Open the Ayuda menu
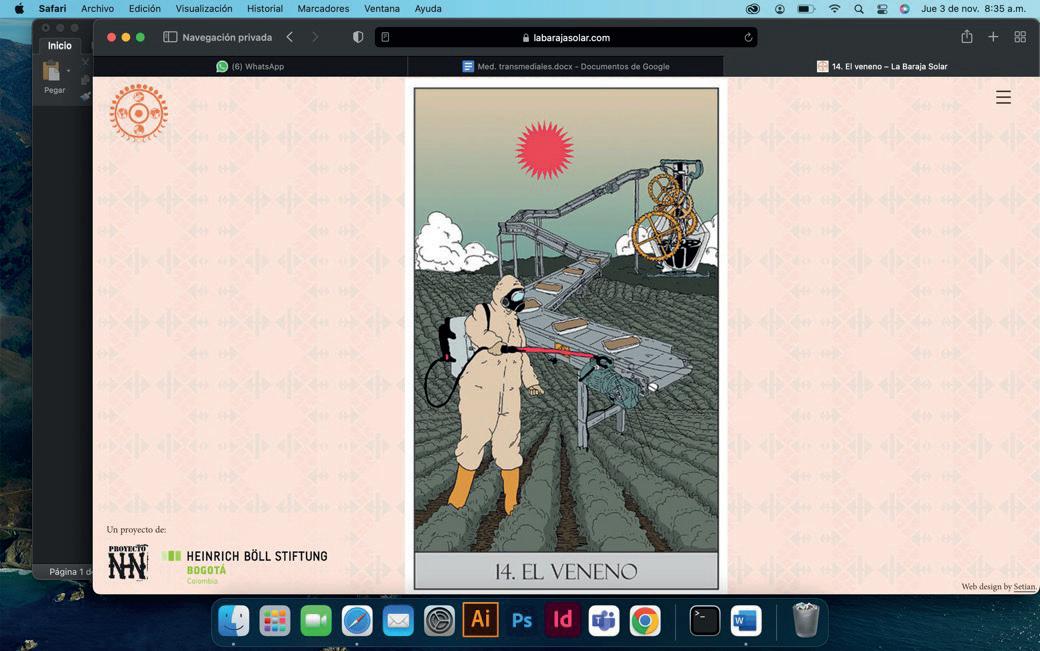The height and width of the screenshot is (651, 1040). point(428,9)
